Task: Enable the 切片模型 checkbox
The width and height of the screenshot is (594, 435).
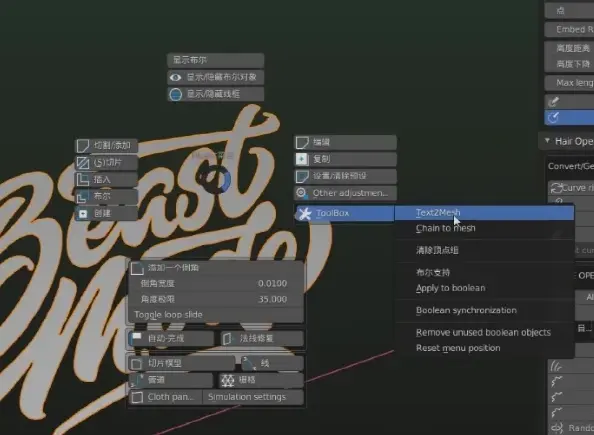Action: [136, 364]
